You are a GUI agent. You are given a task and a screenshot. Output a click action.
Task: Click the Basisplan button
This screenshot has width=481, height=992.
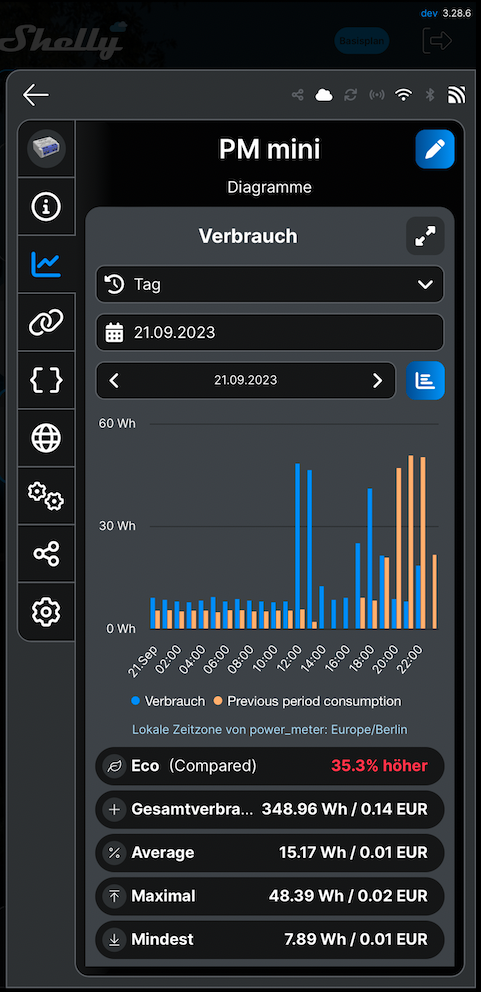(x=361, y=40)
